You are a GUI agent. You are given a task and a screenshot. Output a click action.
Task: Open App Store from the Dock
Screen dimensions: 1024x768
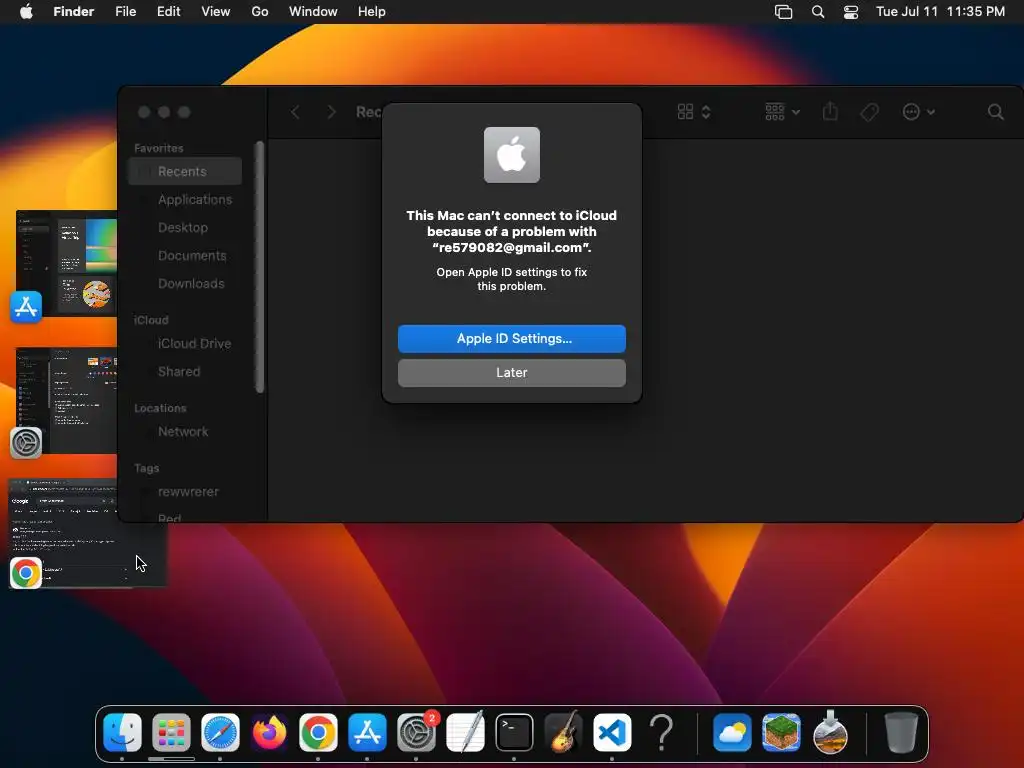pyautogui.click(x=367, y=732)
